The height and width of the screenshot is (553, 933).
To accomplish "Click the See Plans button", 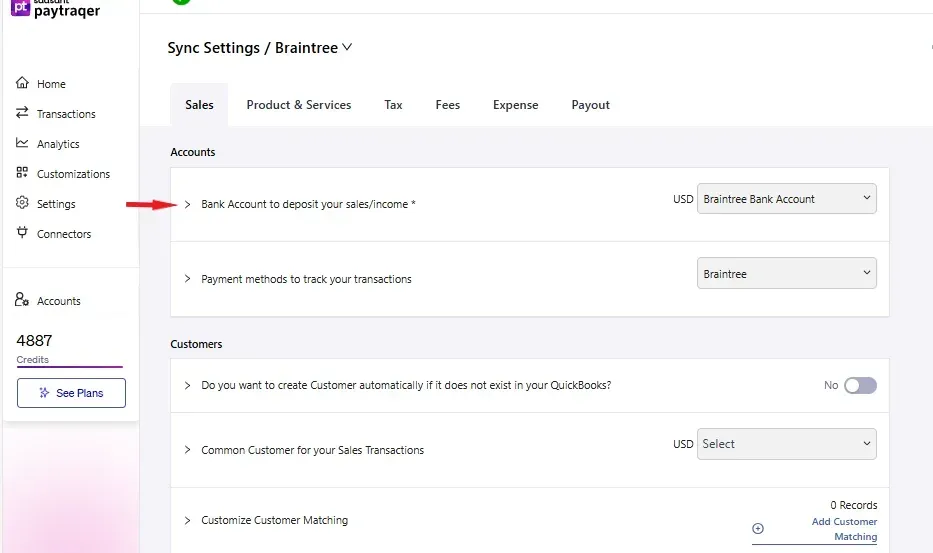I will point(71,393).
